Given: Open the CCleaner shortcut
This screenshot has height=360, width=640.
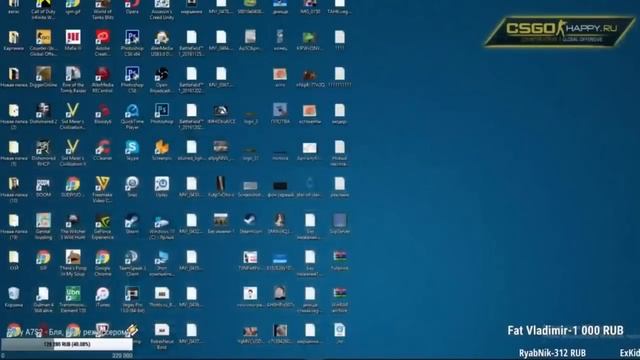Looking at the screenshot, I should 102,150.
